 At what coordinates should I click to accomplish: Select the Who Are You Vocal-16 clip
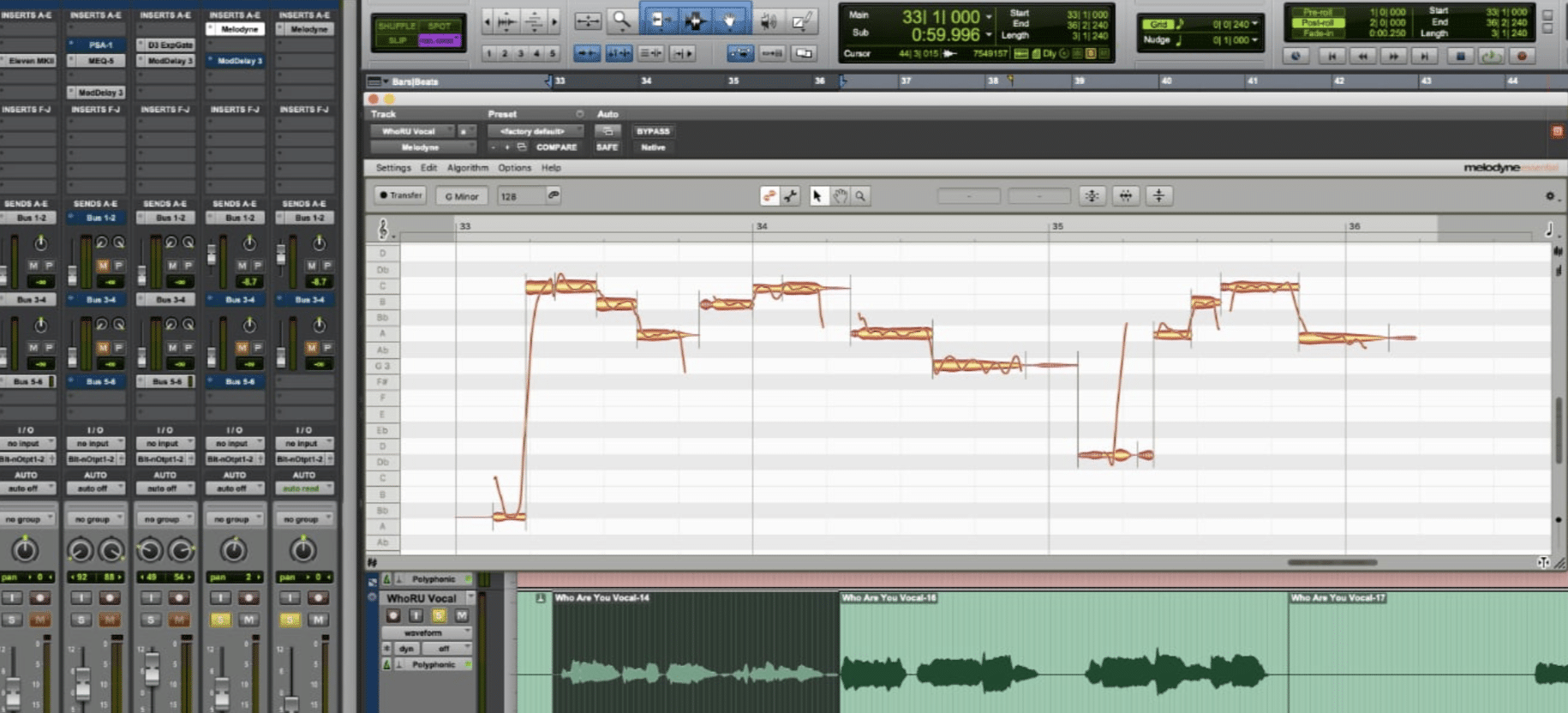coord(1063,651)
